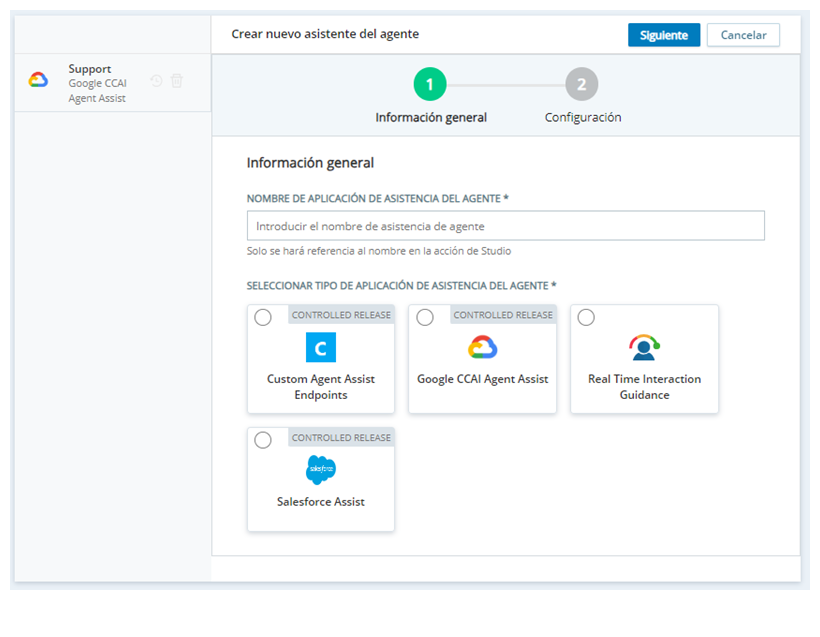The width and height of the screenshot is (820, 637).
Task: Click the Controlled Release badge on Google CCAI card
Action: [503, 315]
